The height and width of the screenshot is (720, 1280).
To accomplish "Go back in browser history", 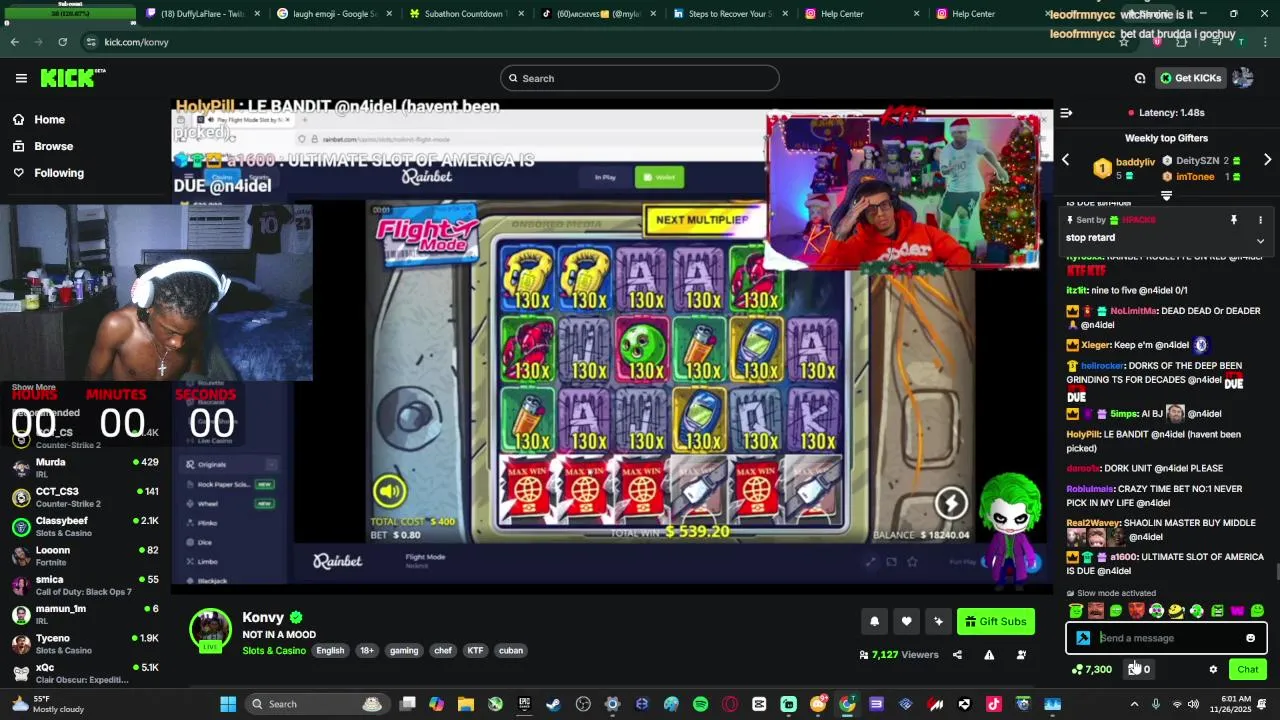I will [x=14, y=42].
